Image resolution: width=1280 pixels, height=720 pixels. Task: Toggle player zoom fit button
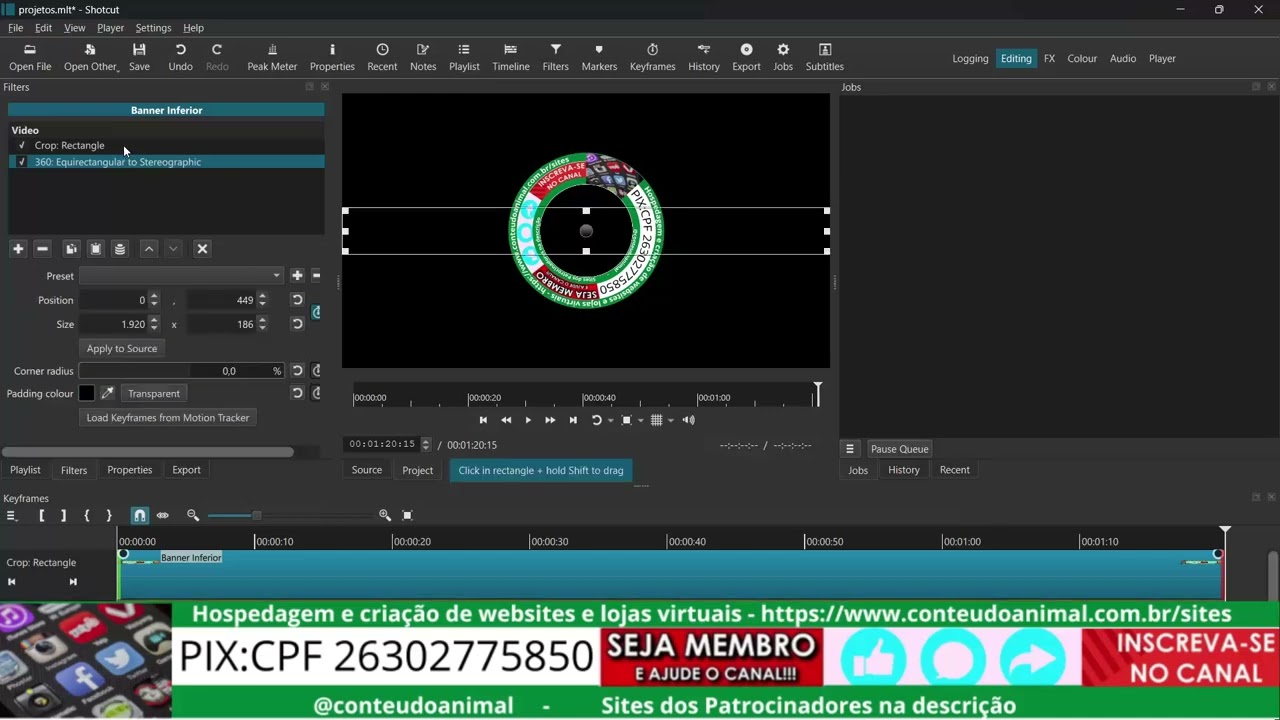pos(626,420)
